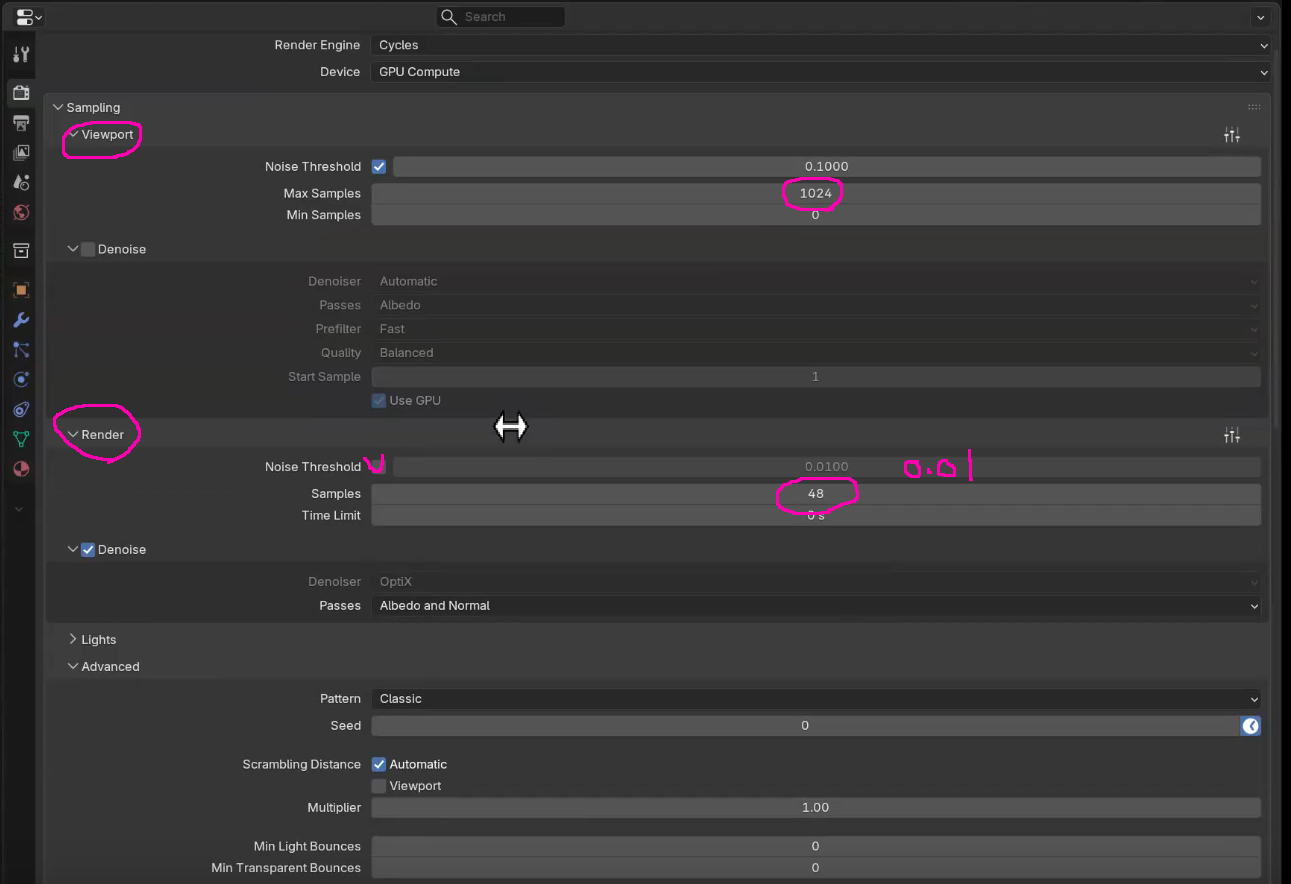Uncheck Scrambling Distance Automatic
Viewport: 1291px width, 884px height.
[379, 764]
